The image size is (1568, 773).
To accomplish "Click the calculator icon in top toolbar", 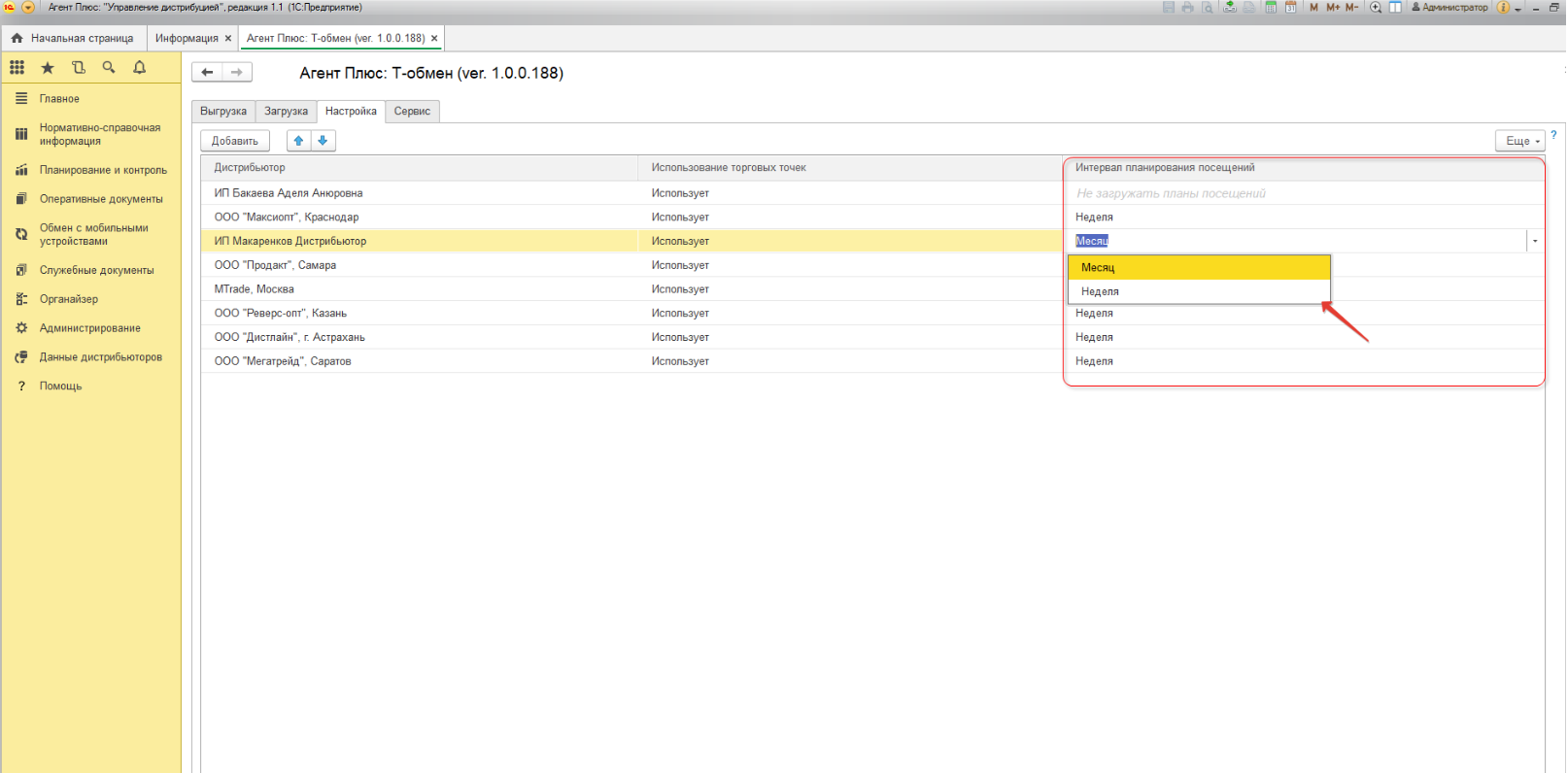I will click(1270, 8).
